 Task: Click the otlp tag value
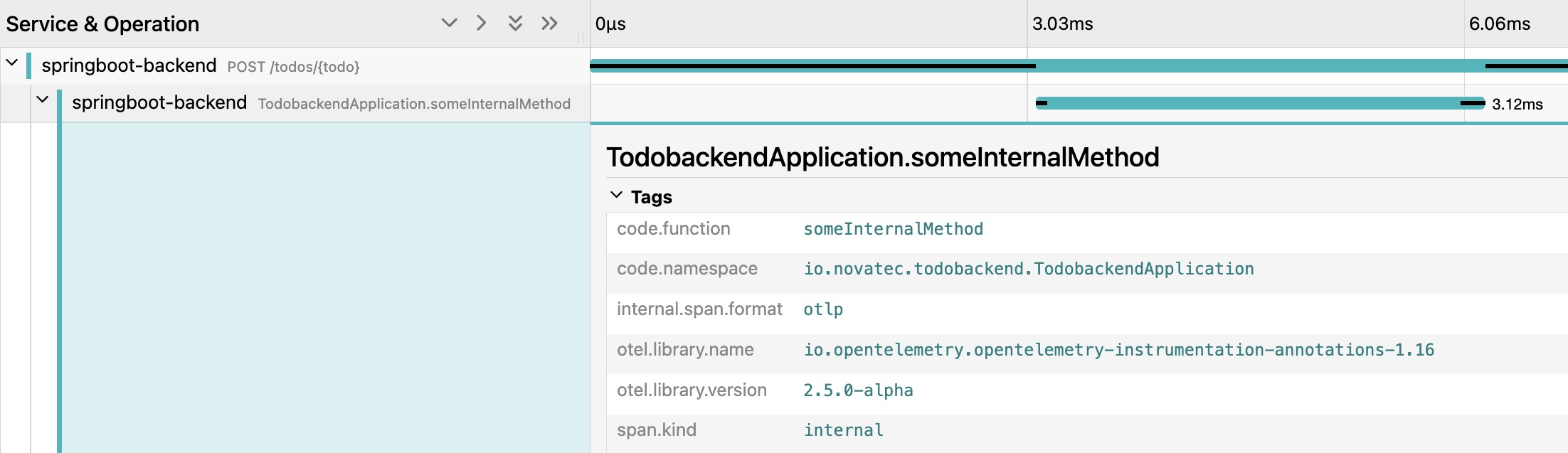coord(823,309)
